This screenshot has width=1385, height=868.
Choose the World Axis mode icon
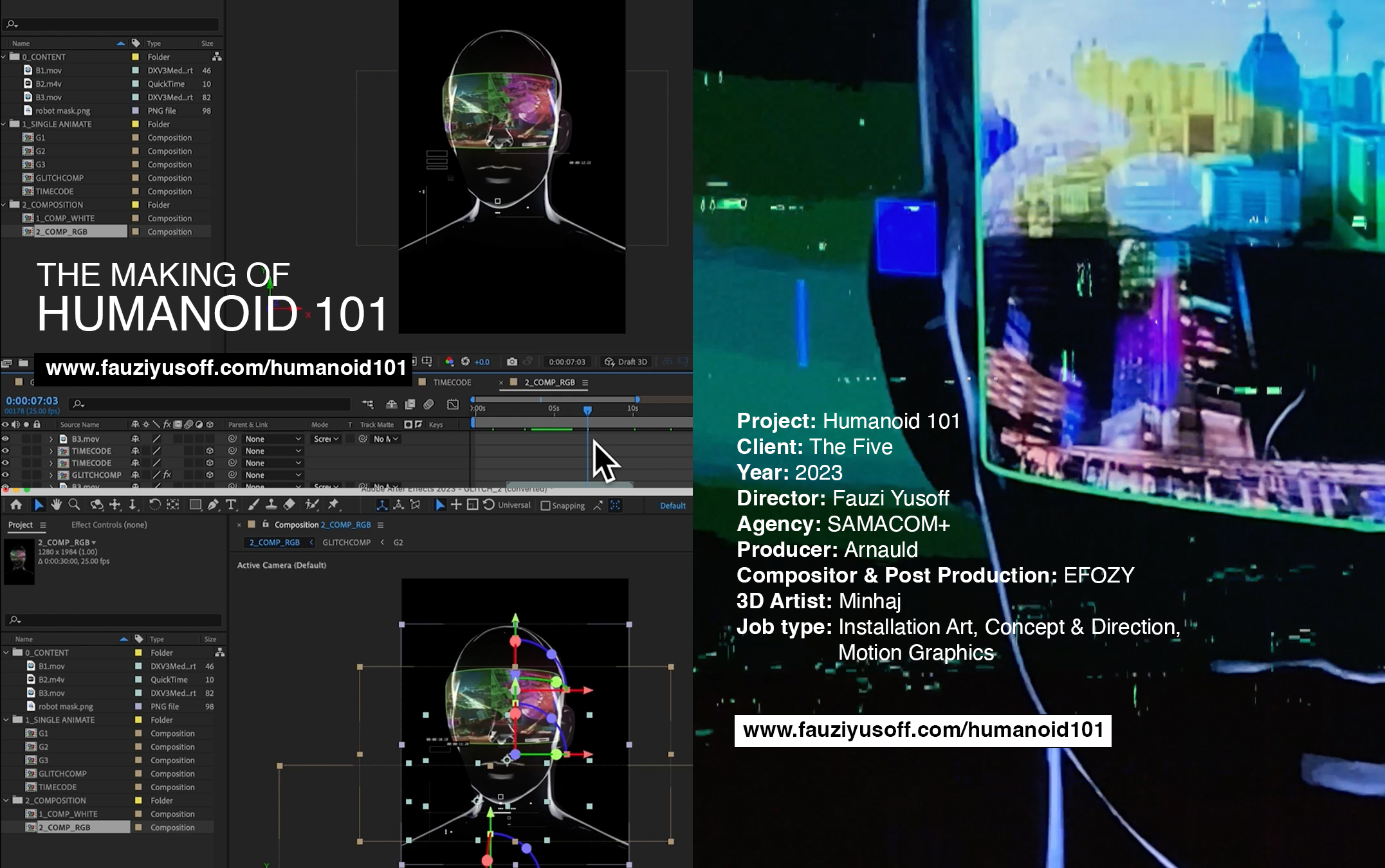399,505
